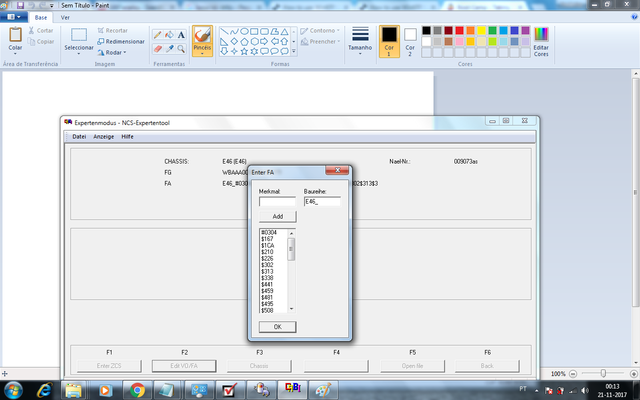The height and width of the screenshot is (400, 640).
Task: Click Editar Cores button
Action: (x=541, y=41)
